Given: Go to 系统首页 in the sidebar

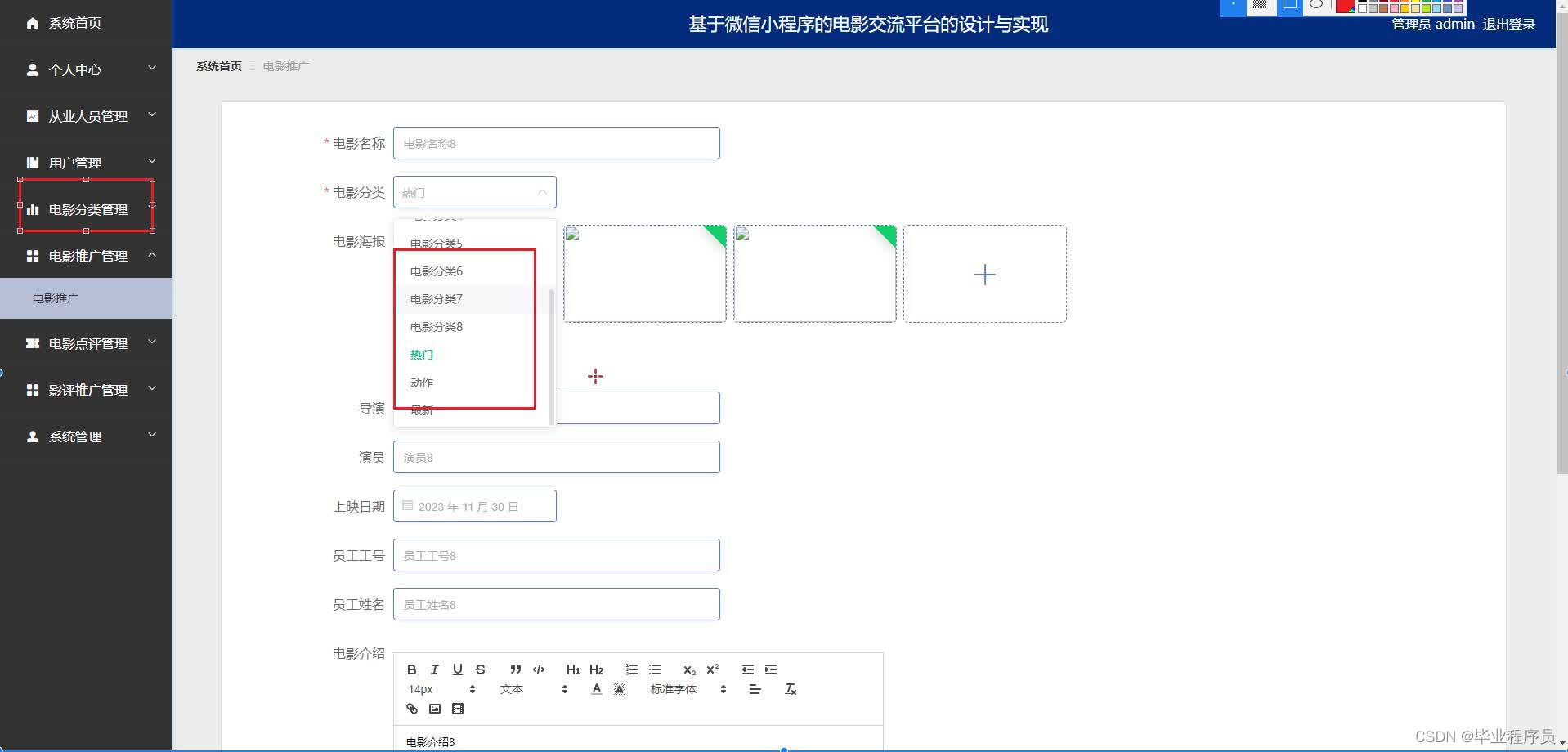Looking at the screenshot, I should click(86, 23).
